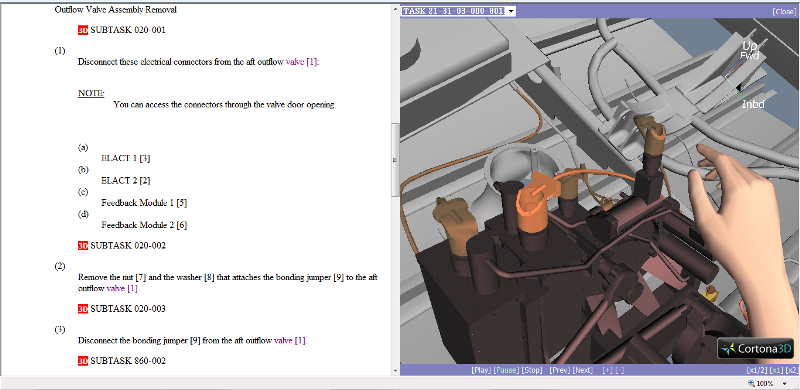Set playback speed to x1/2
Viewport: 800px width, 390px height.
tap(757, 370)
